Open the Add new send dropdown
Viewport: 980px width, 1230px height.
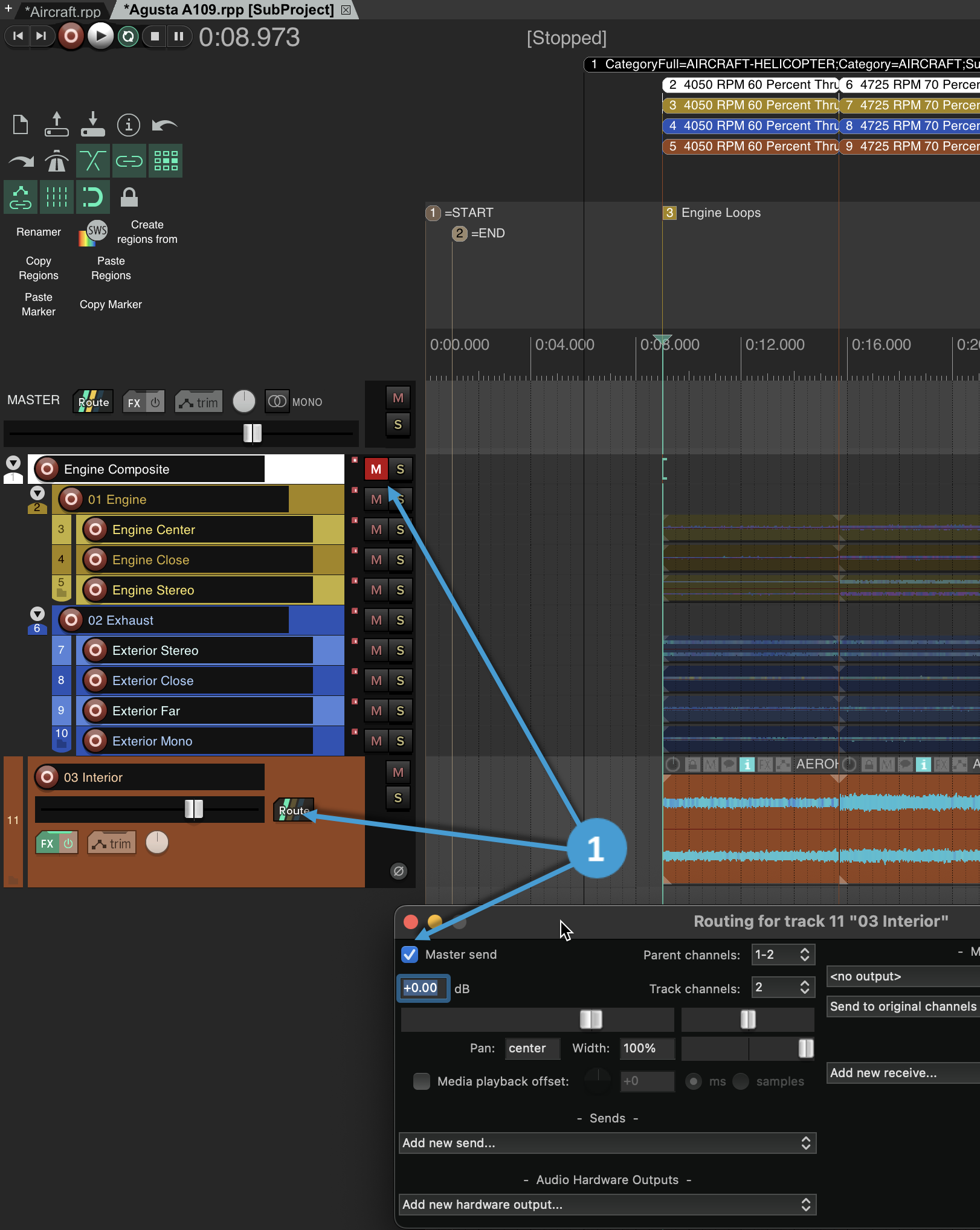[607, 1143]
